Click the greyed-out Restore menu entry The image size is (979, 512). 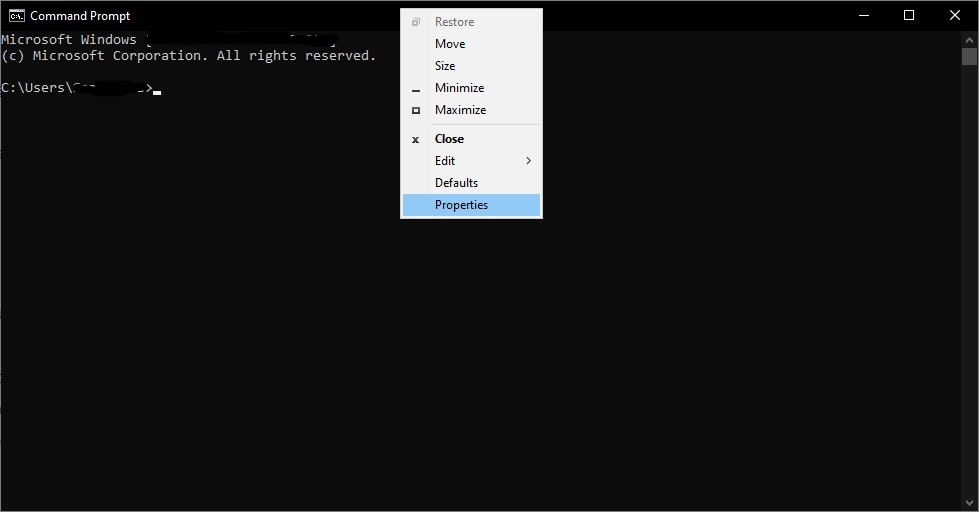click(471, 22)
